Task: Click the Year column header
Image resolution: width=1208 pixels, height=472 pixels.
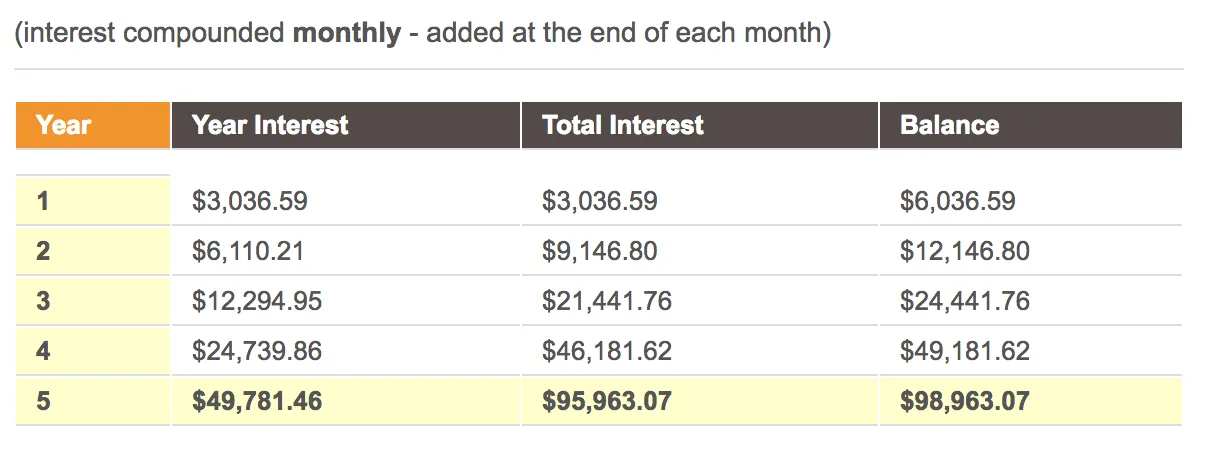Action: click(x=93, y=125)
